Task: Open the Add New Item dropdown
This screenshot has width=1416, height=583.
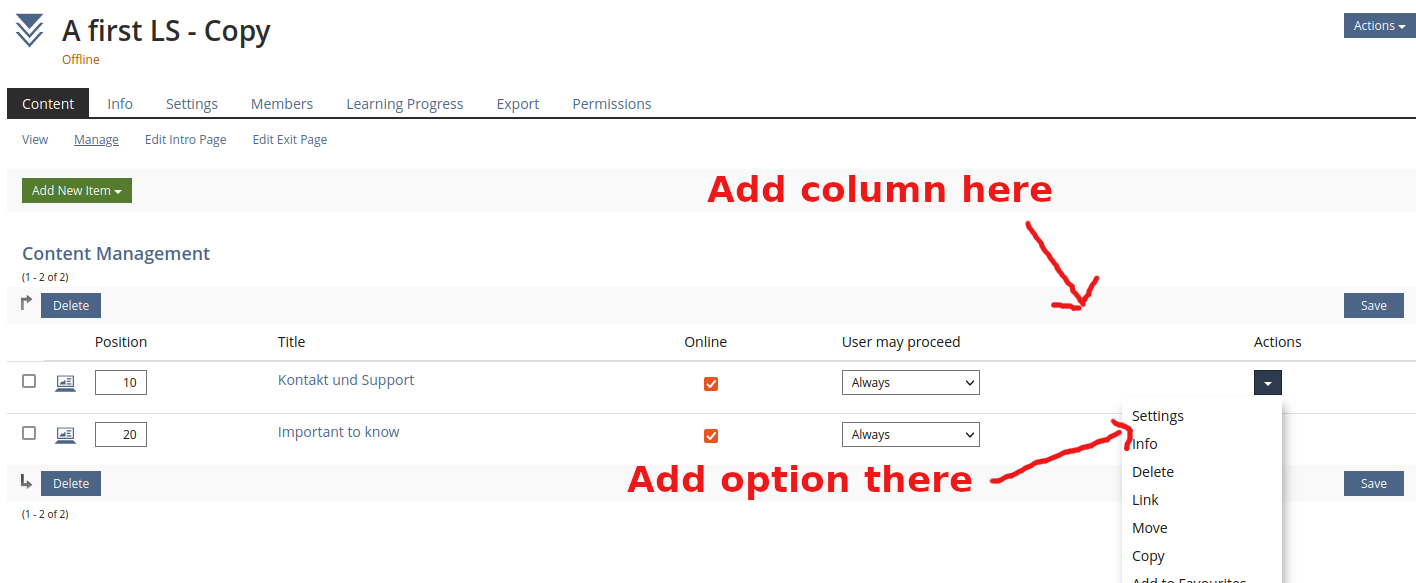Action: coord(77,191)
